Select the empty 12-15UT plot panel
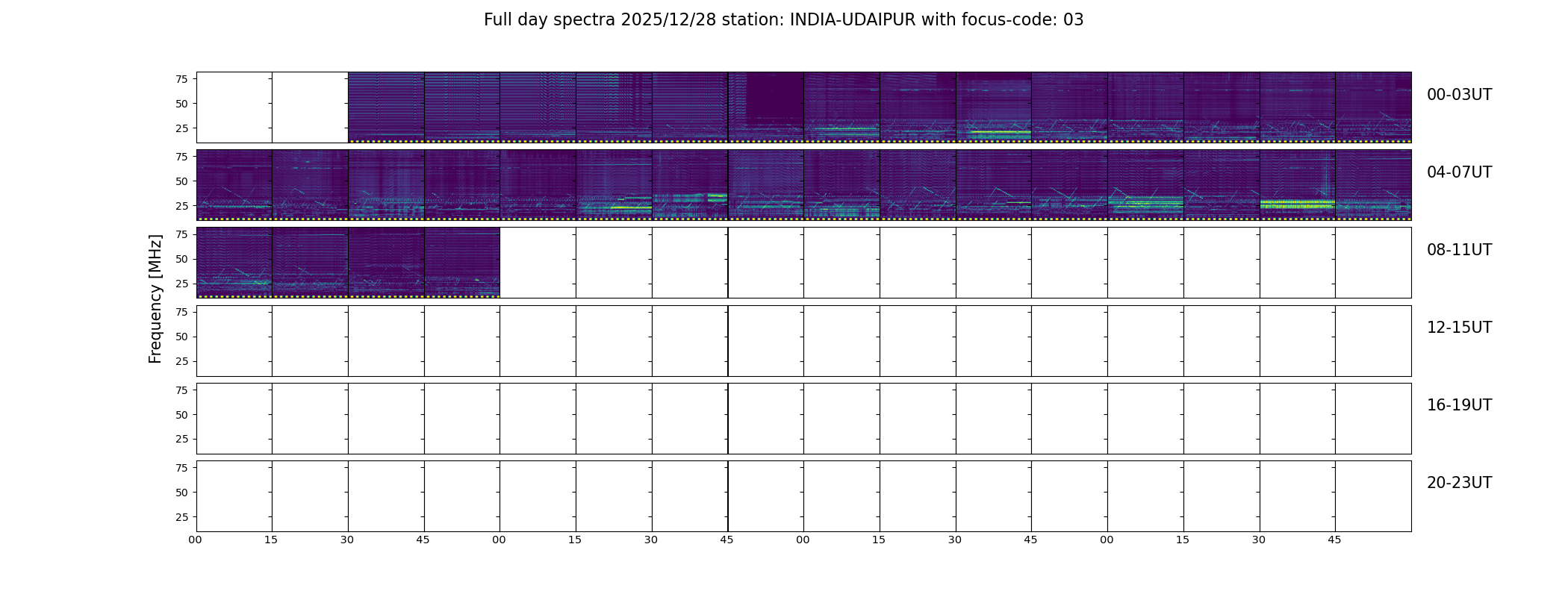 tap(804, 340)
